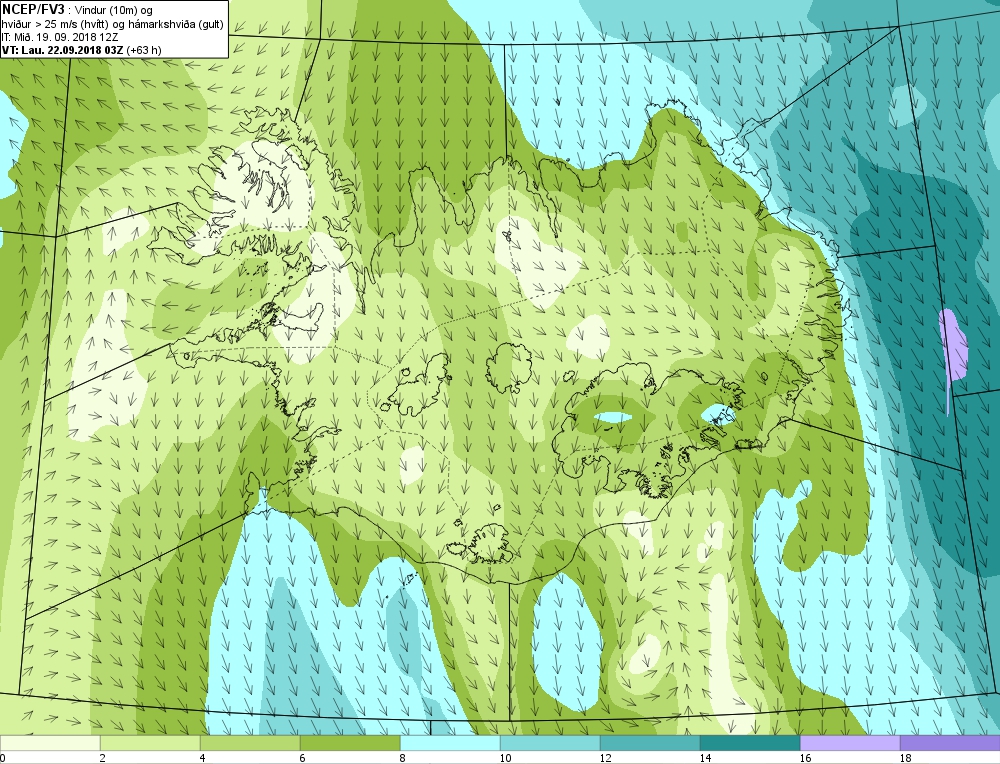
Task: Click the 'VT: Lau. 22.09.2018 03Z' valid time
Action: (63, 50)
